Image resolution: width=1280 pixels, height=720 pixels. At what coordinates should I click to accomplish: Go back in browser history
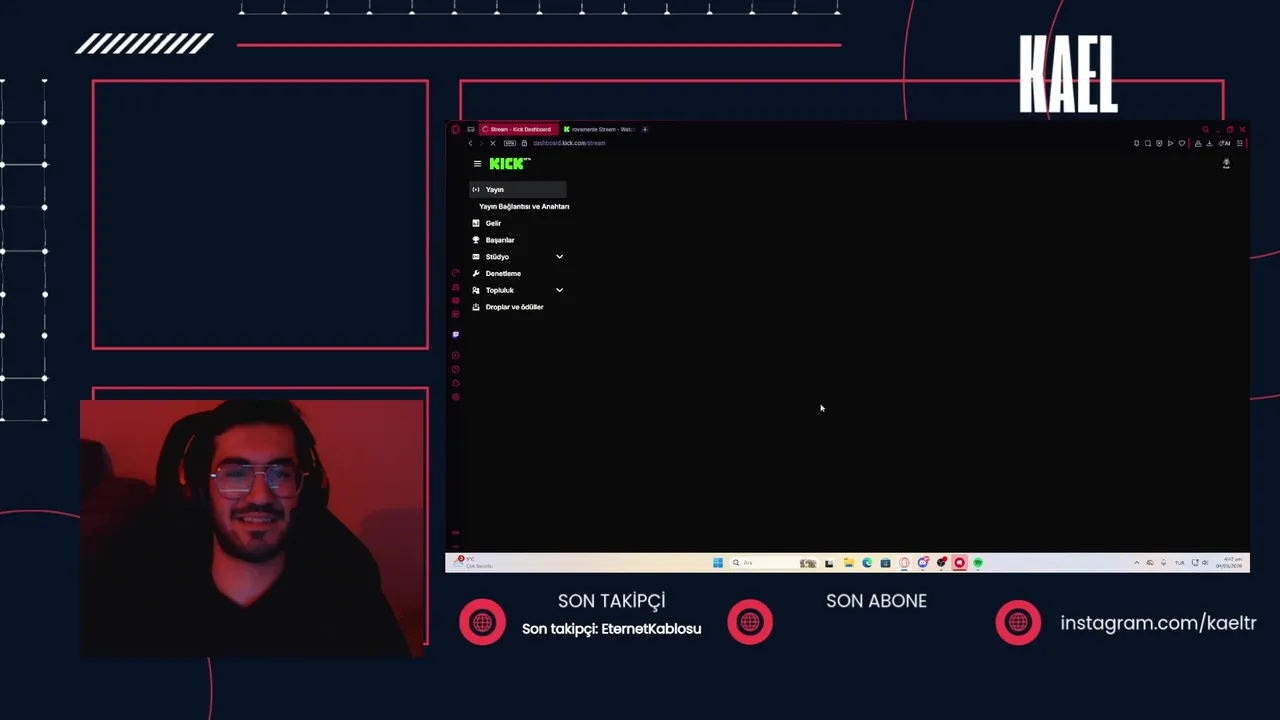470,143
